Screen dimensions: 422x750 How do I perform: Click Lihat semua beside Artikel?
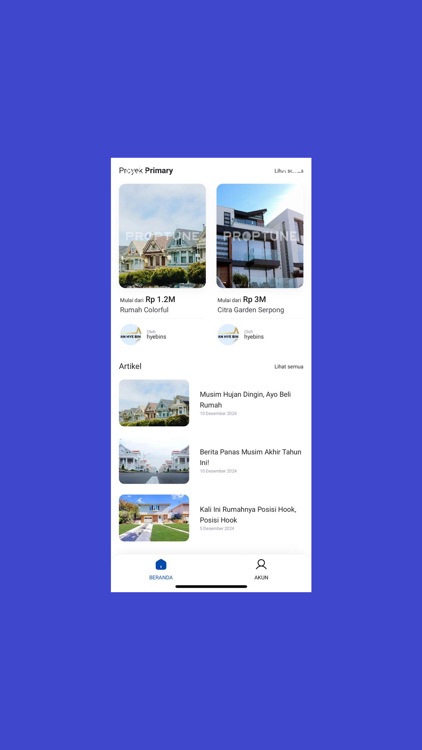(x=289, y=367)
